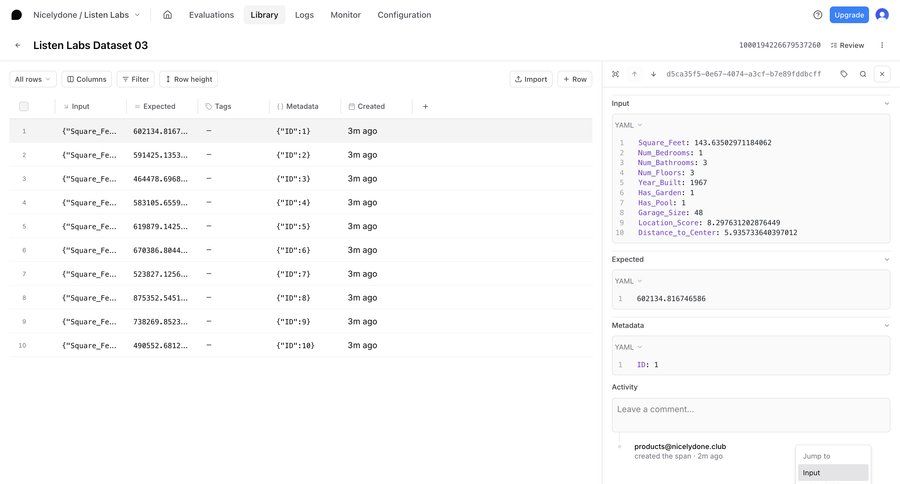Click row ID d5ca35f5-0e67-4074 text
The height and width of the screenshot is (484, 900).
743,74
